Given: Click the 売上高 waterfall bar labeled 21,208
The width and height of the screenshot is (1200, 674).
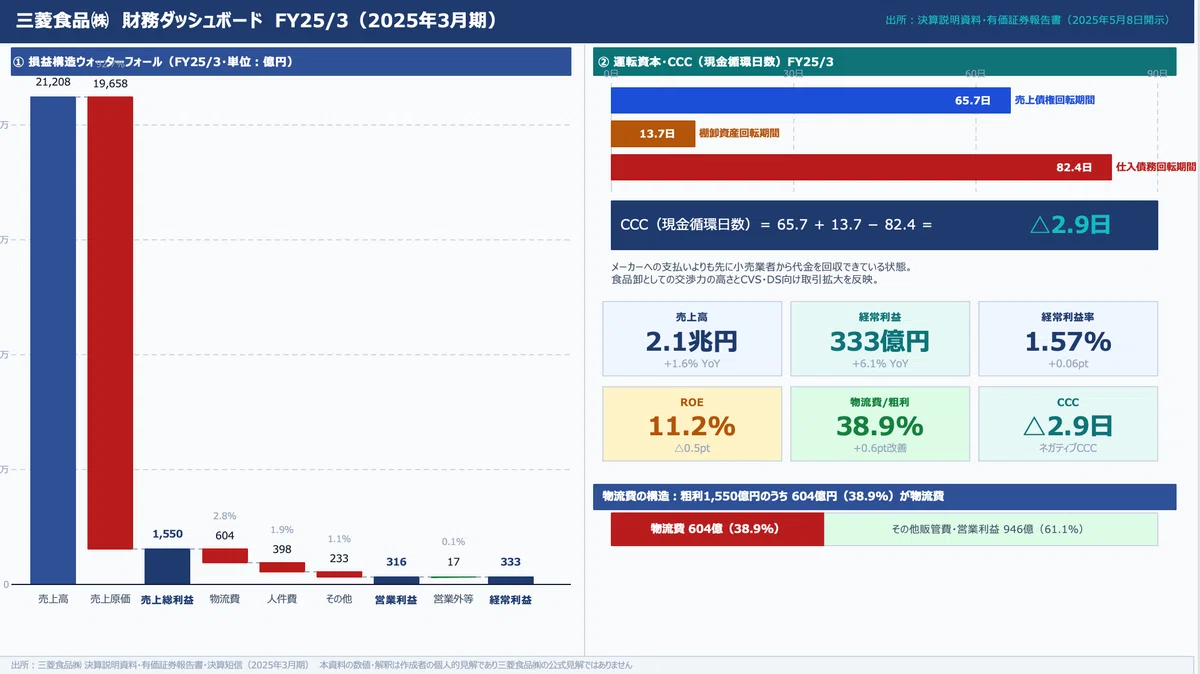Looking at the screenshot, I should pyautogui.click(x=53, y=340).
